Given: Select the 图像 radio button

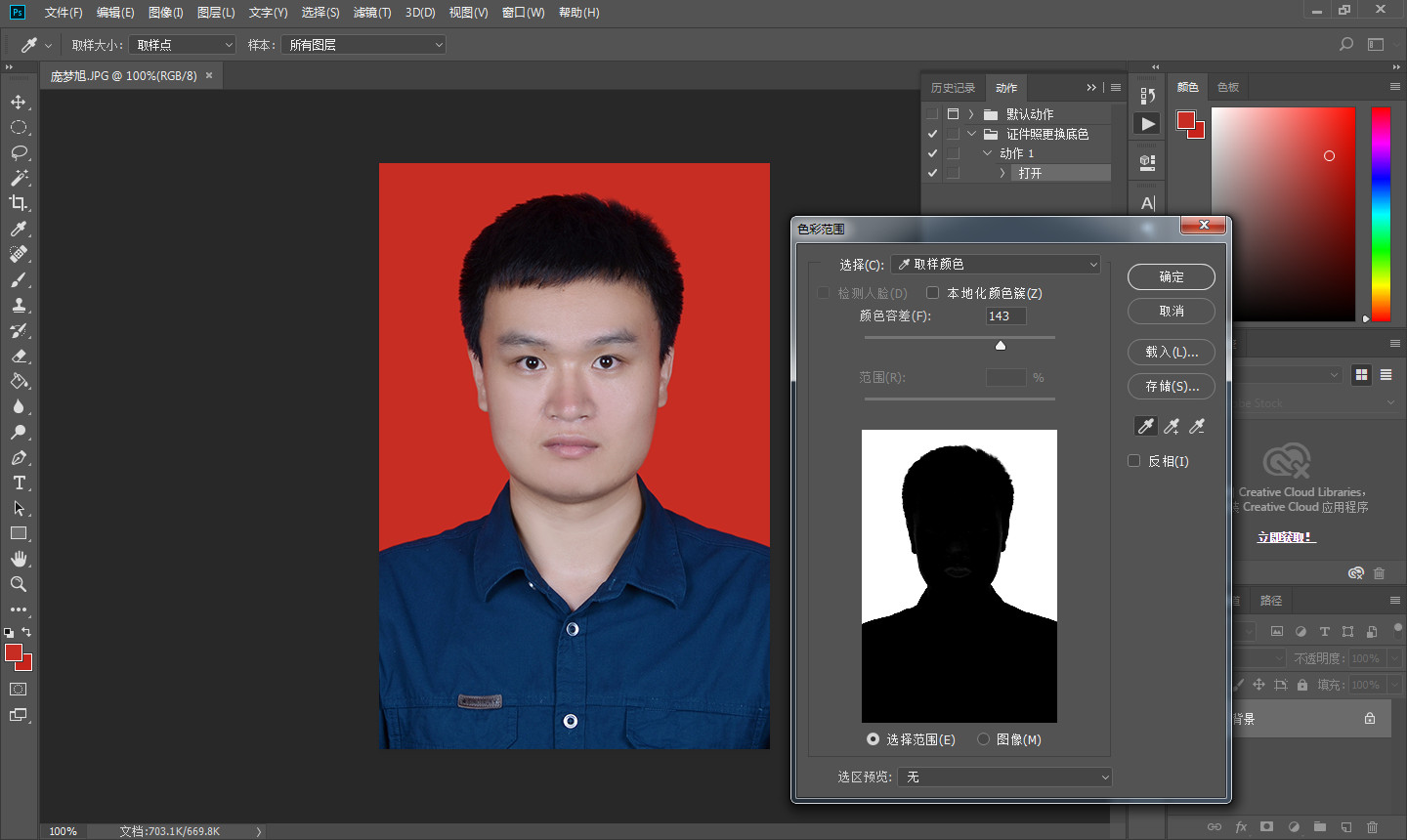Looking at the screenshot, I should (983, 739).
